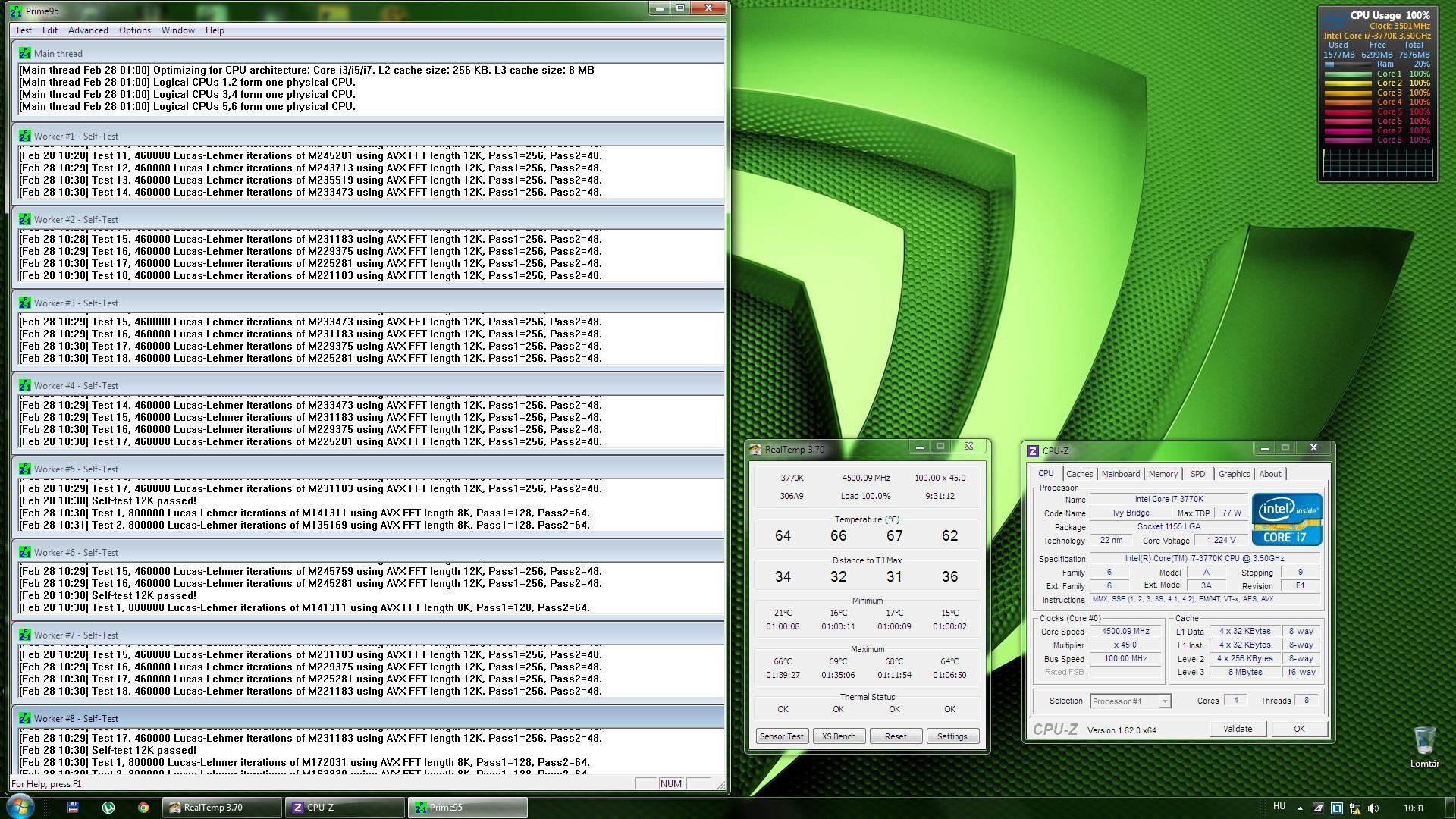Viewport: 1456px width, 819px height.
Task: Click the ASUS tray icon
Action: (x=1318, y=808)
